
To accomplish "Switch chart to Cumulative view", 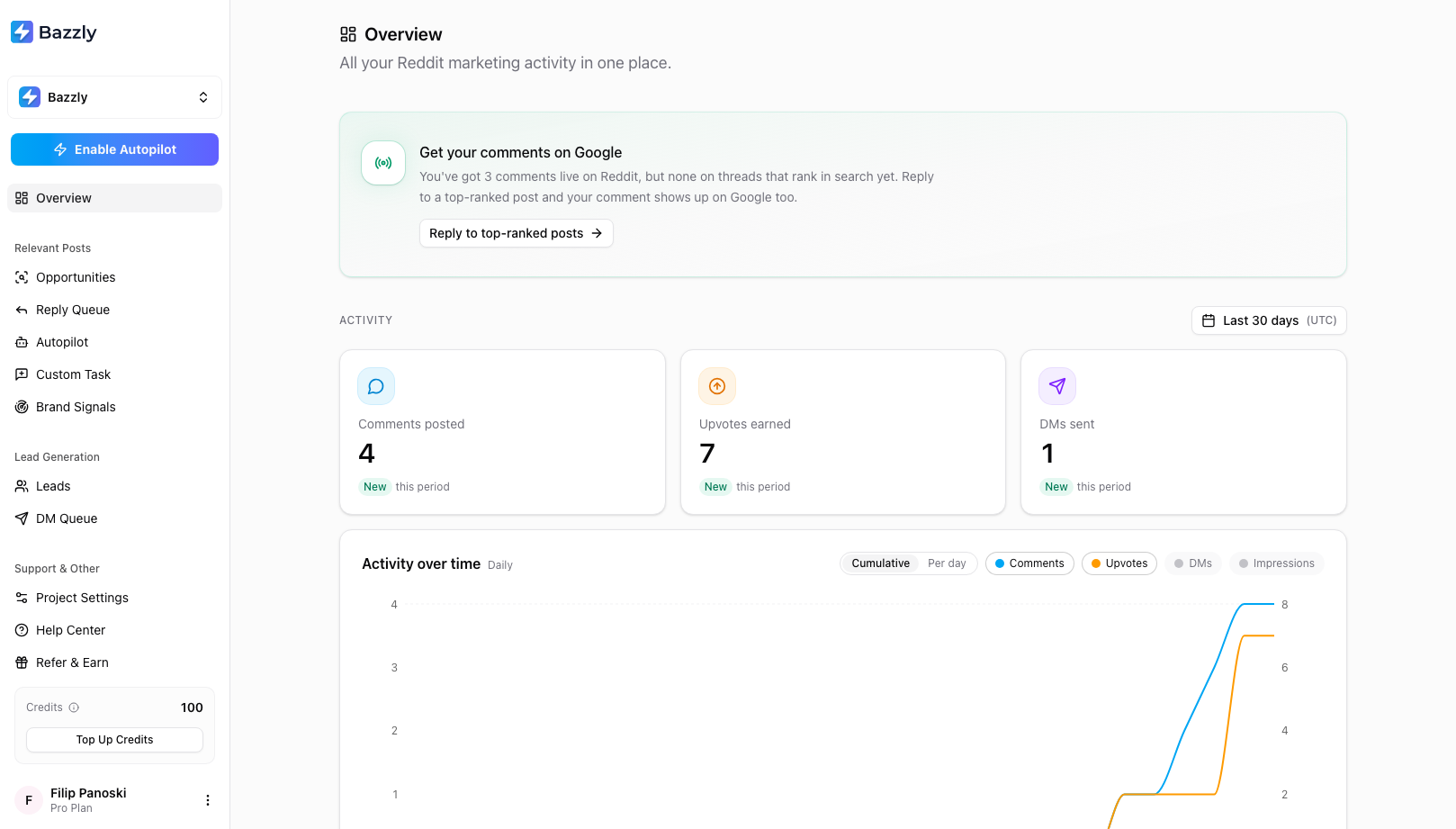I will click(x=880, y=563).
